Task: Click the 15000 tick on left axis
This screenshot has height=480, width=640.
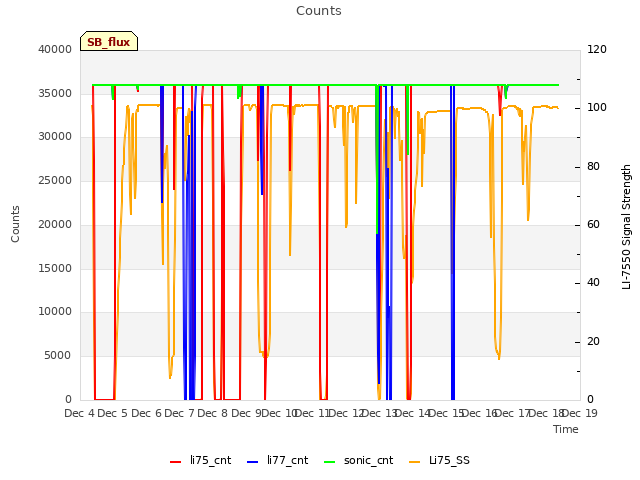Action: [x=55, y=269]
